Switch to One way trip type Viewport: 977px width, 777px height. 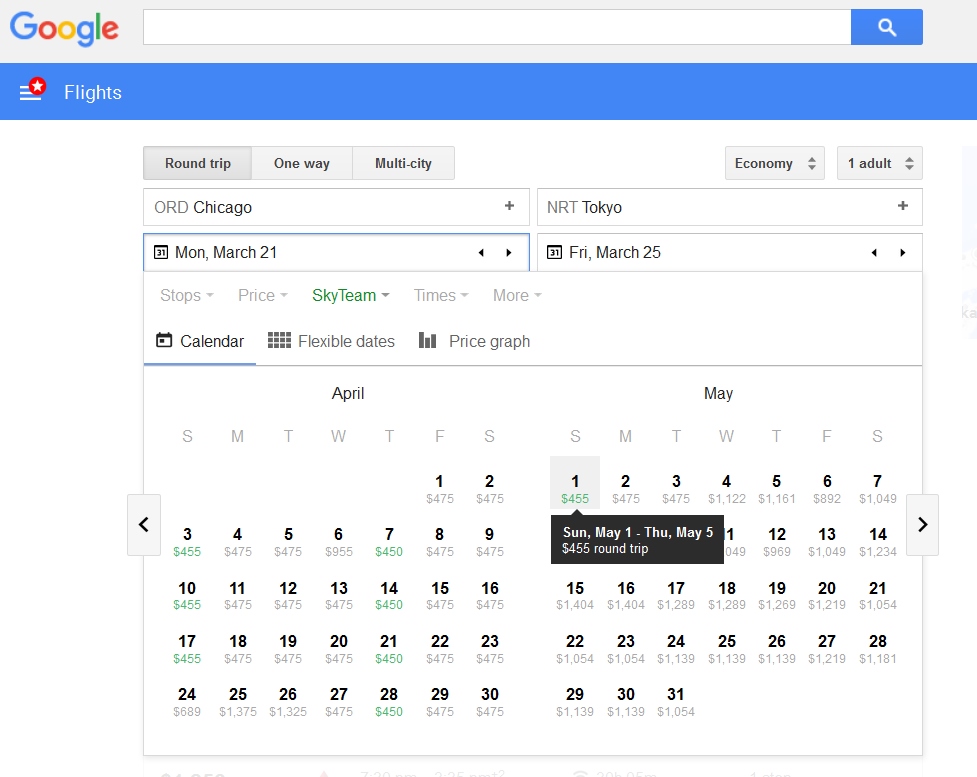coord(301,163)
